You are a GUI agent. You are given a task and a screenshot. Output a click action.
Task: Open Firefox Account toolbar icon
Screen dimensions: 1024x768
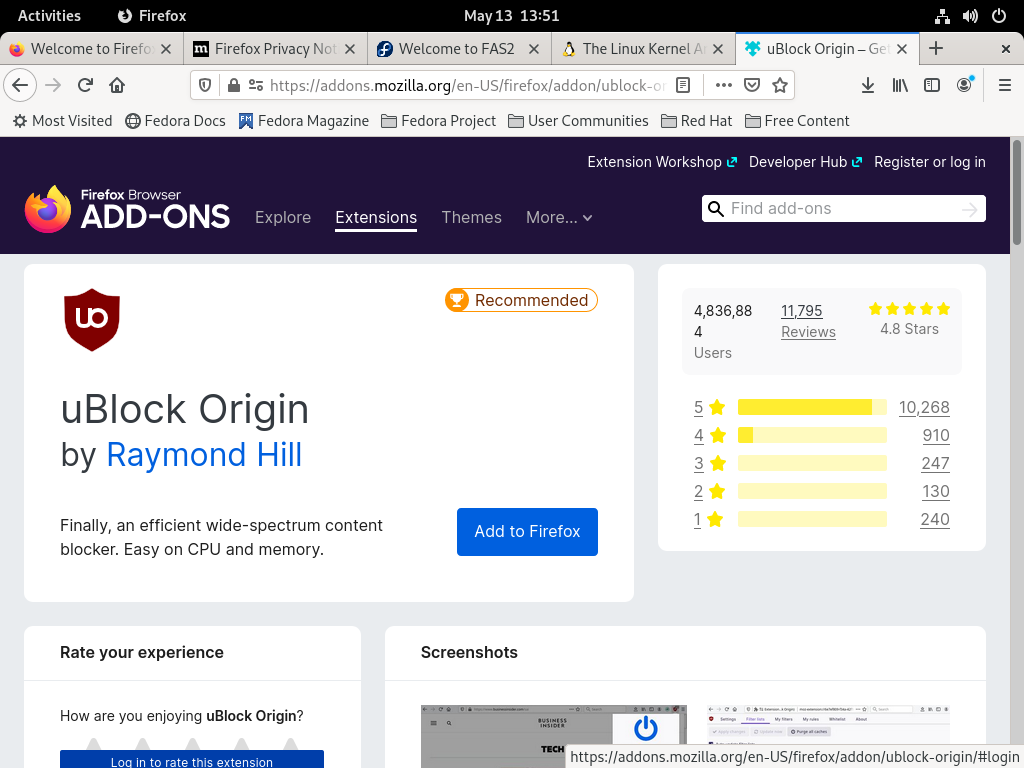[964, 85]
